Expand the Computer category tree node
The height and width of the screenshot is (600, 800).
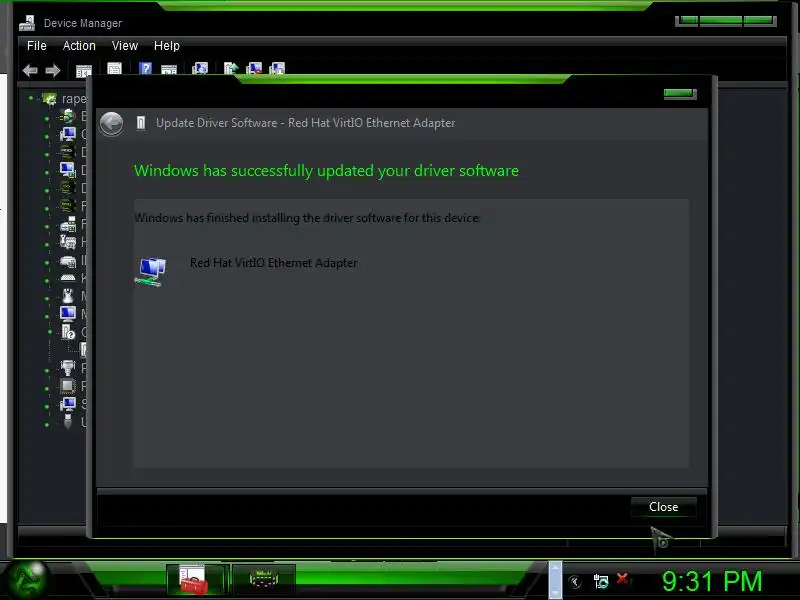[x=47, y=137]
